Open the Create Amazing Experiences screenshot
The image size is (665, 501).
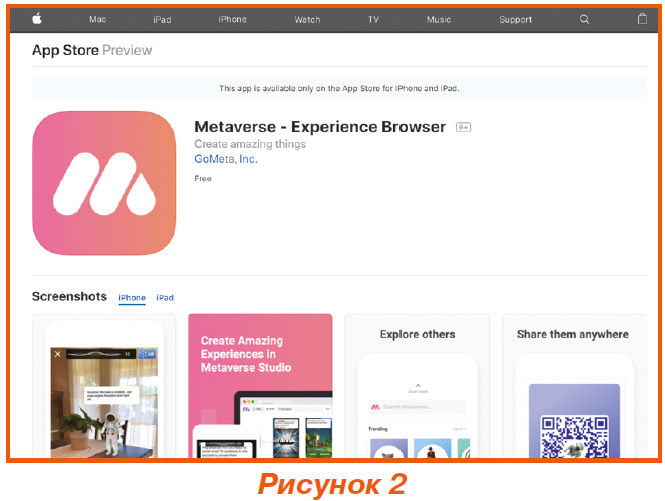pyautogui.click(x=260, y=386)
